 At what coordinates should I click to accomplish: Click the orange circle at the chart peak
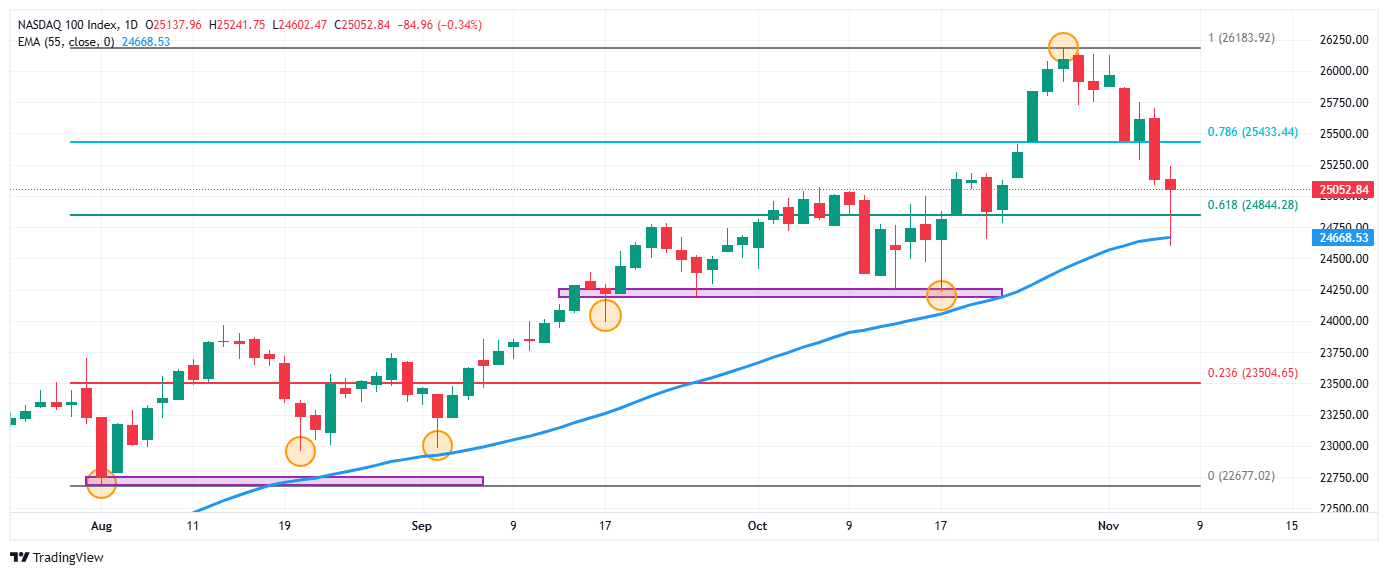tap(1063, 47)
